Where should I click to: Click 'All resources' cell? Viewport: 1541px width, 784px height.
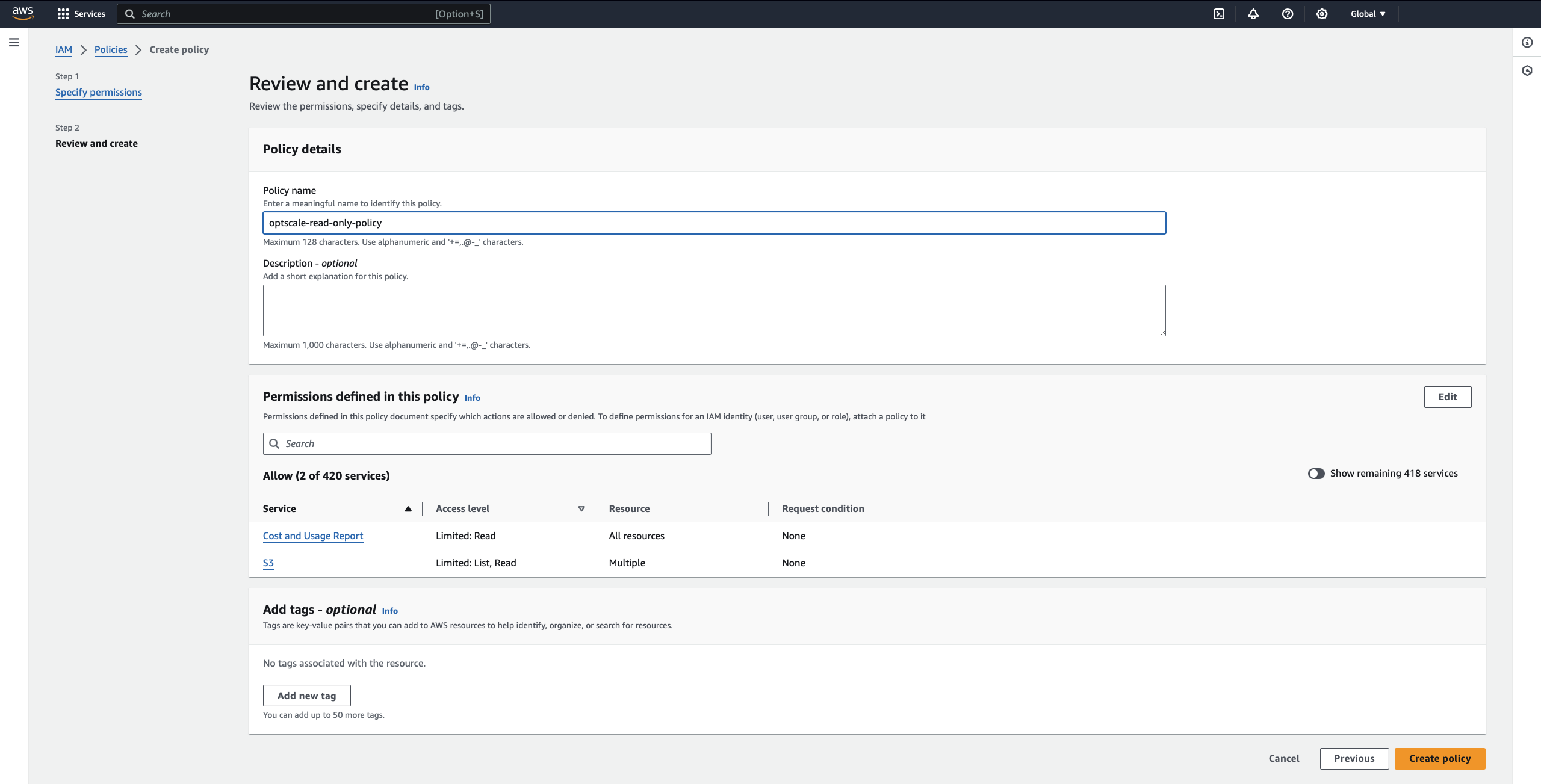tap(636, 536)
